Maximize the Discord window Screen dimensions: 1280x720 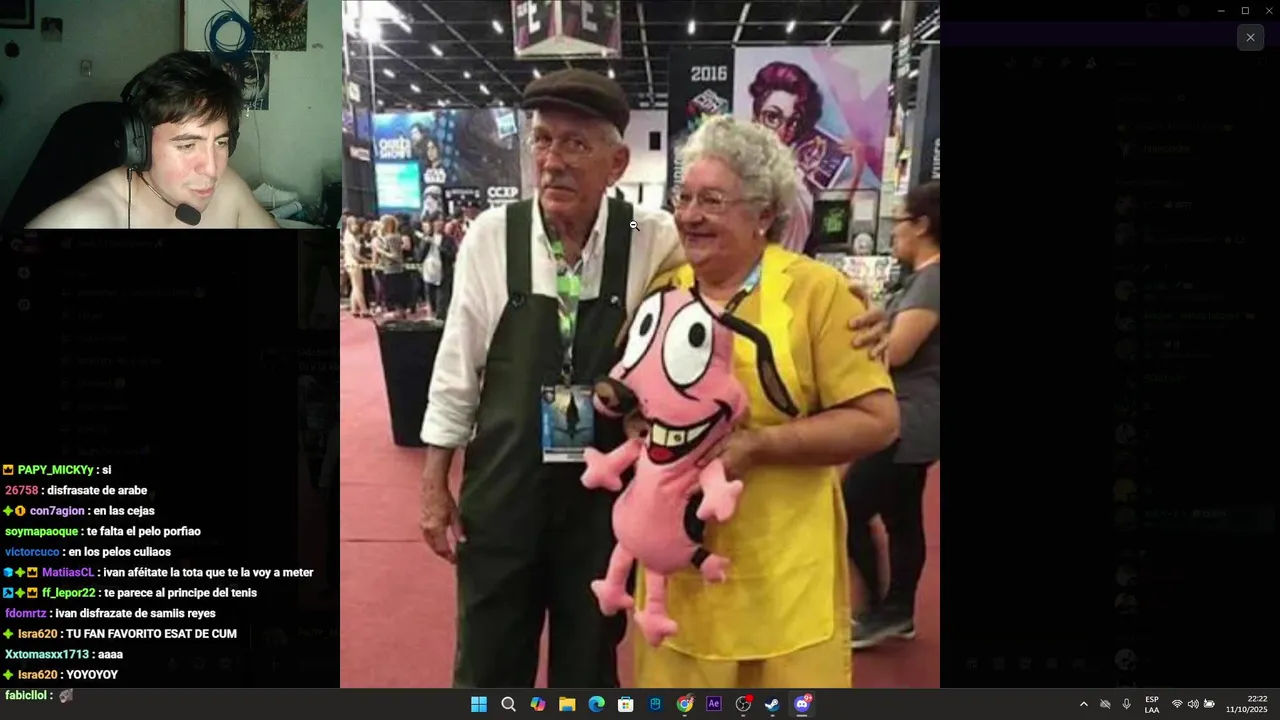1245,11
